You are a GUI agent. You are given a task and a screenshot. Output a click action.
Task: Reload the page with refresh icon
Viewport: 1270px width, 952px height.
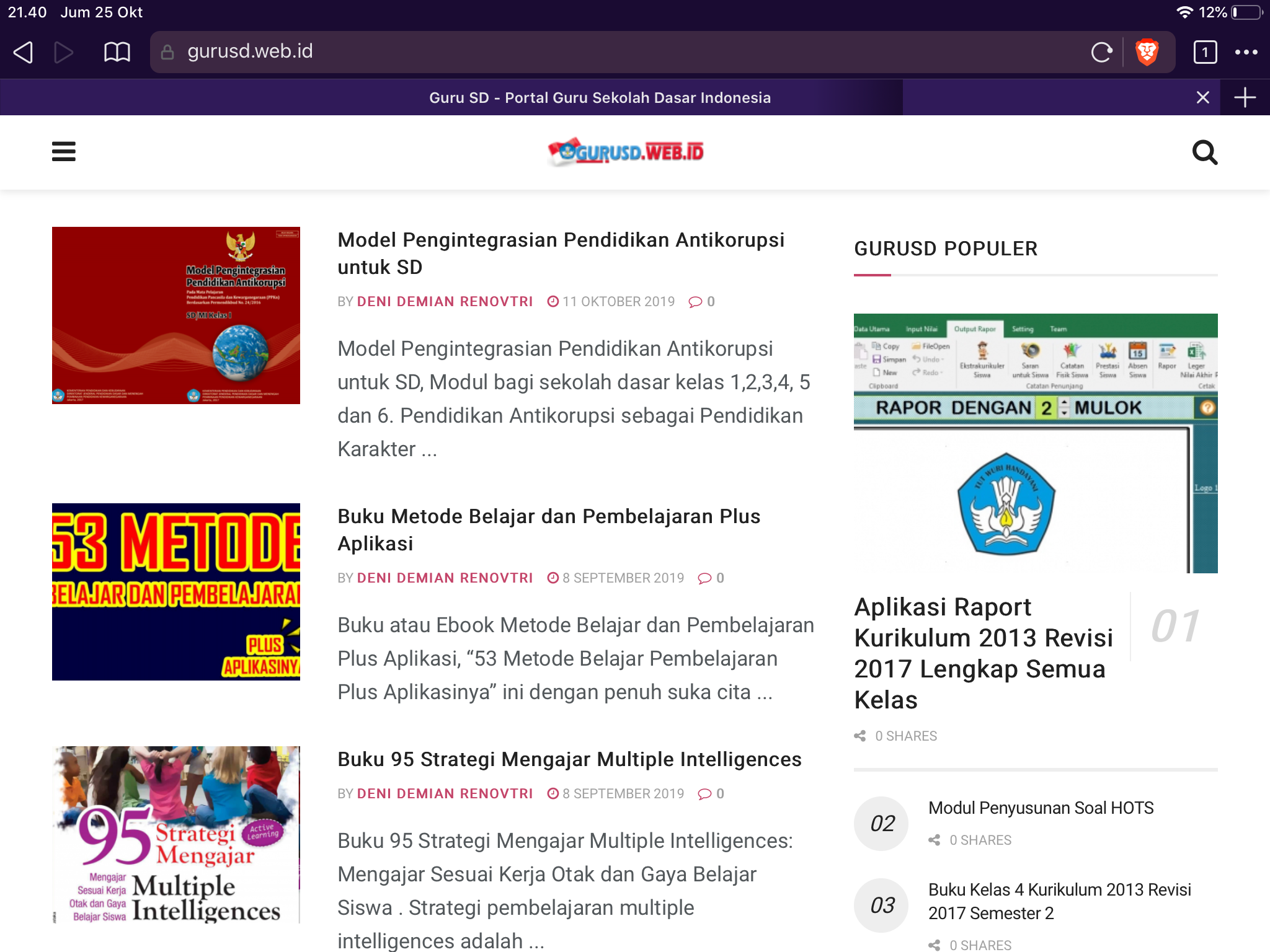coord(1101,52)
